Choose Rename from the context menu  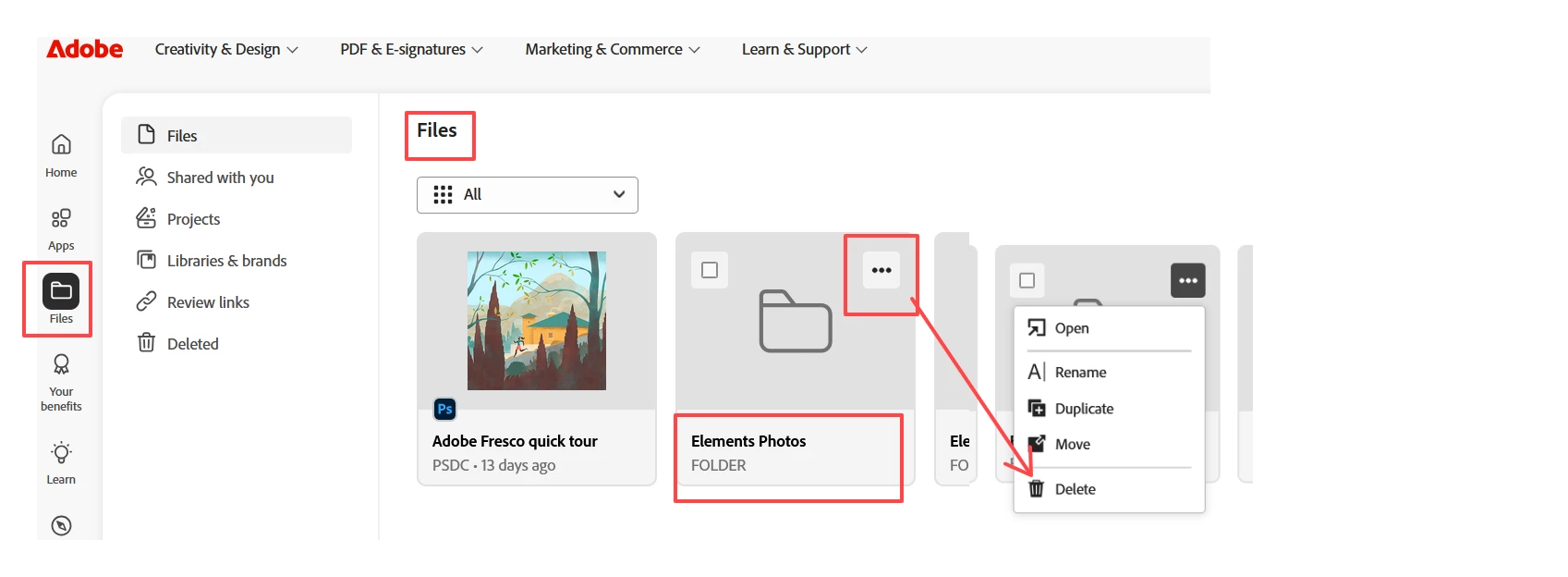point(1109,372)
